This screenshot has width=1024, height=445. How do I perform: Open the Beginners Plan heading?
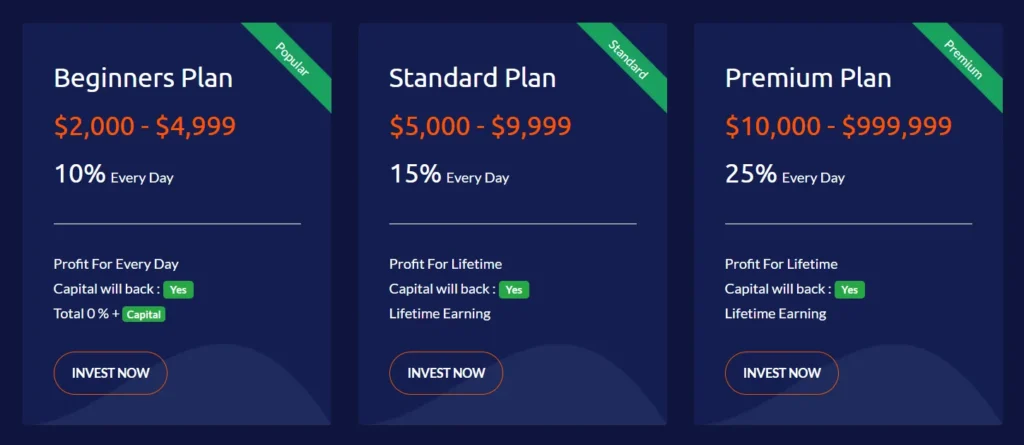(143, 78)
